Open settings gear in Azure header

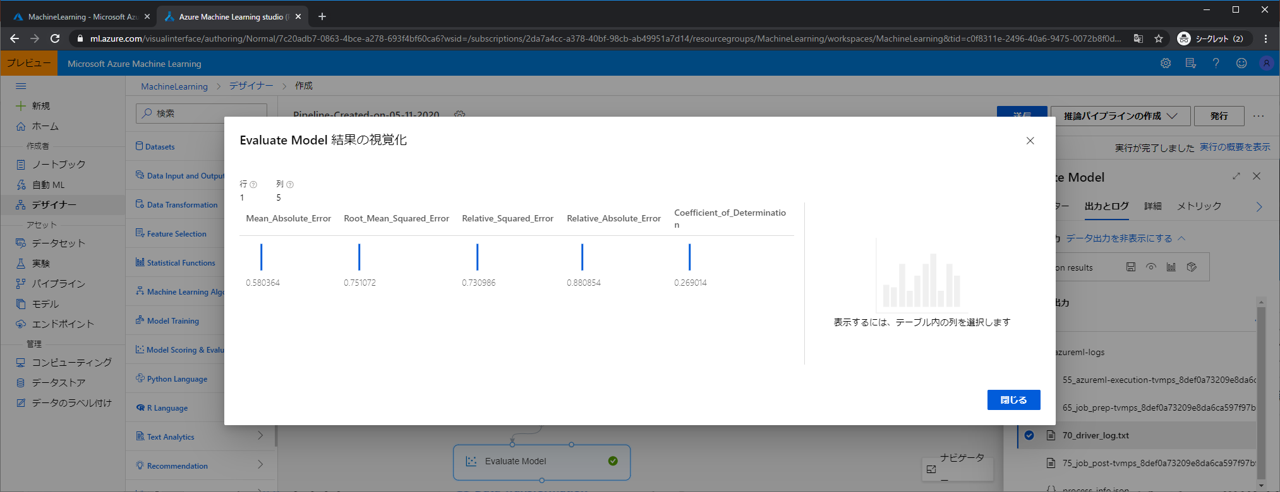pos(1165,63)
